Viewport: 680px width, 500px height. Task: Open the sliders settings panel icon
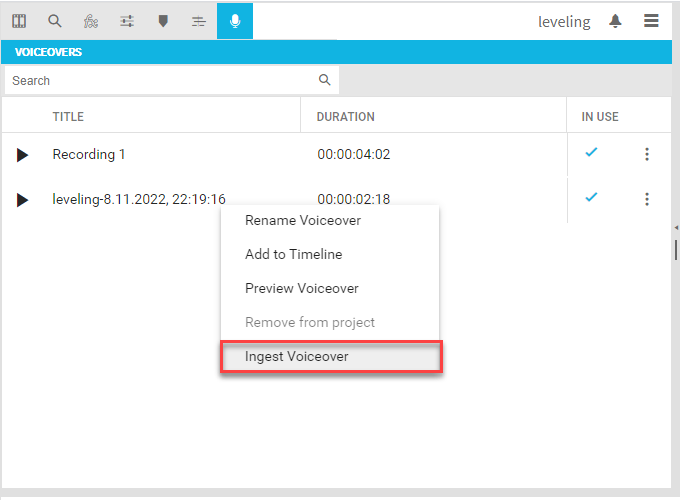pyautogui.click(x=127, y=21)
